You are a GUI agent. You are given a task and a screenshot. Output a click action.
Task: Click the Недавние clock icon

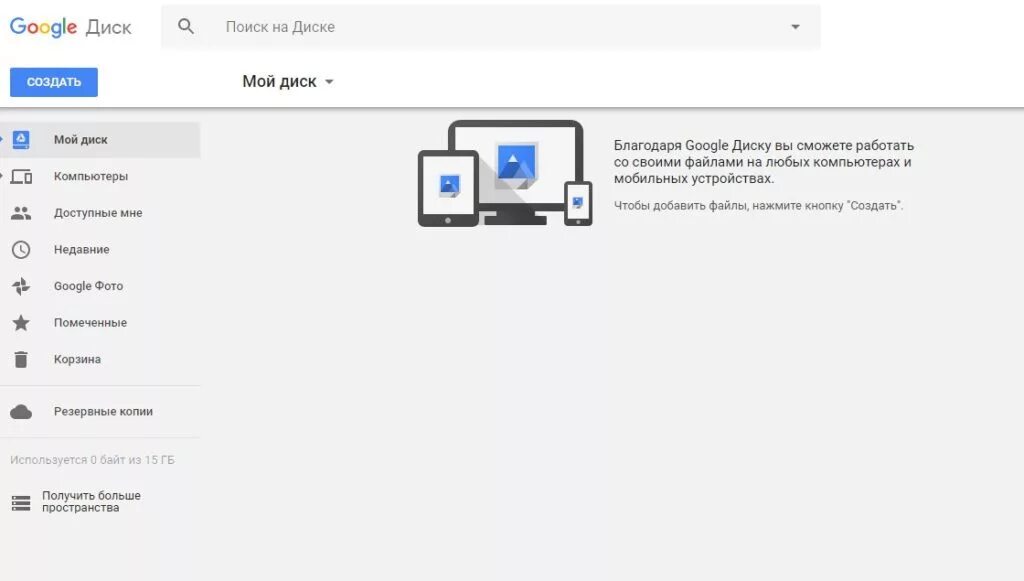pyautogui.click(x=21, y=249)
